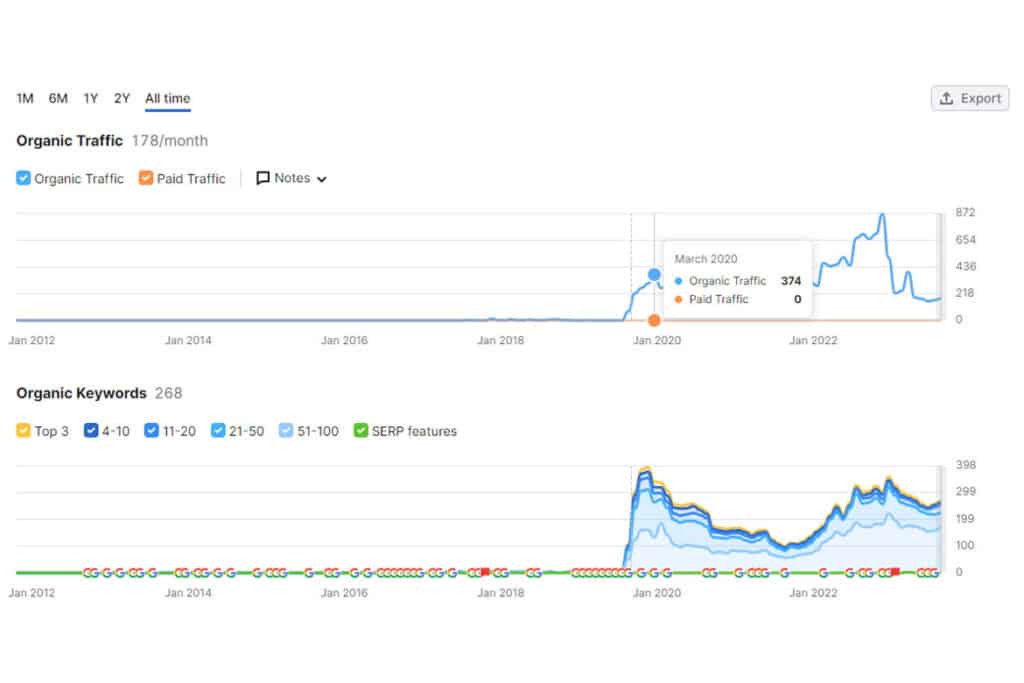The height and width of the screenshot is (683, 1024).
Task: Click the red flag marker near Jan 2018
Action: (485, 572)
